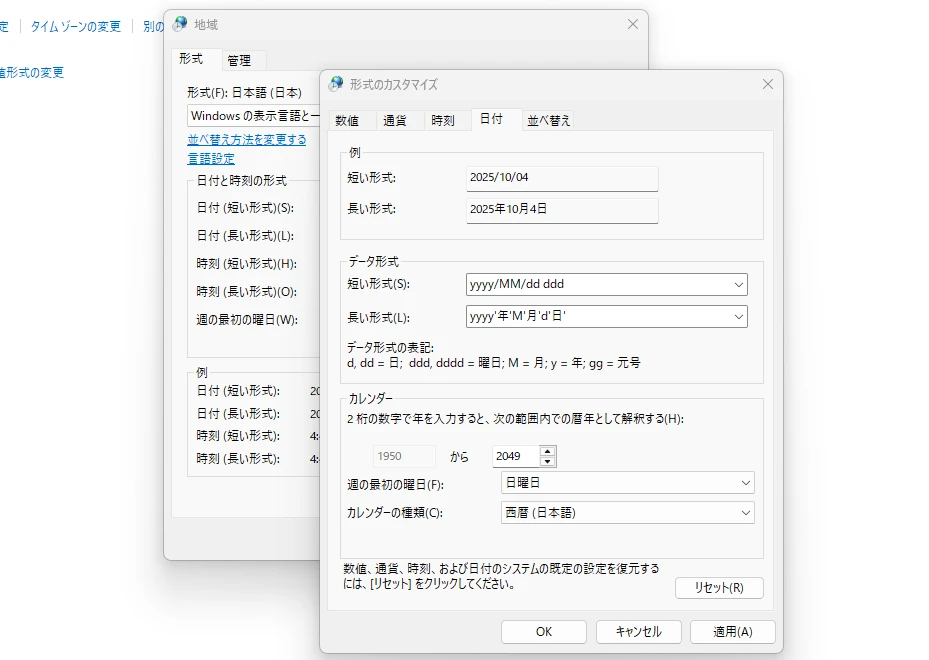Switch to the 数値 tab
This screenshot has height=660, width=929.
click(347, 120)
